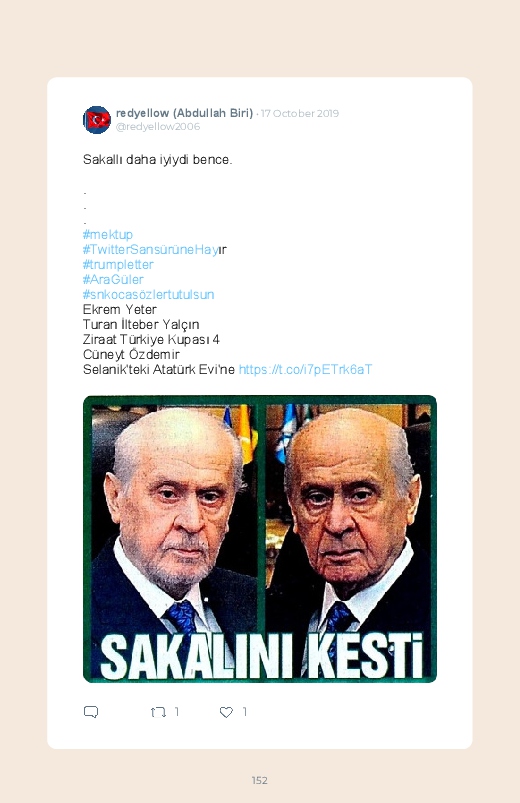The image size is (520, 803).
Task: Open the #TwitterSansürüneHayır hashtag link
Action: 155,249
